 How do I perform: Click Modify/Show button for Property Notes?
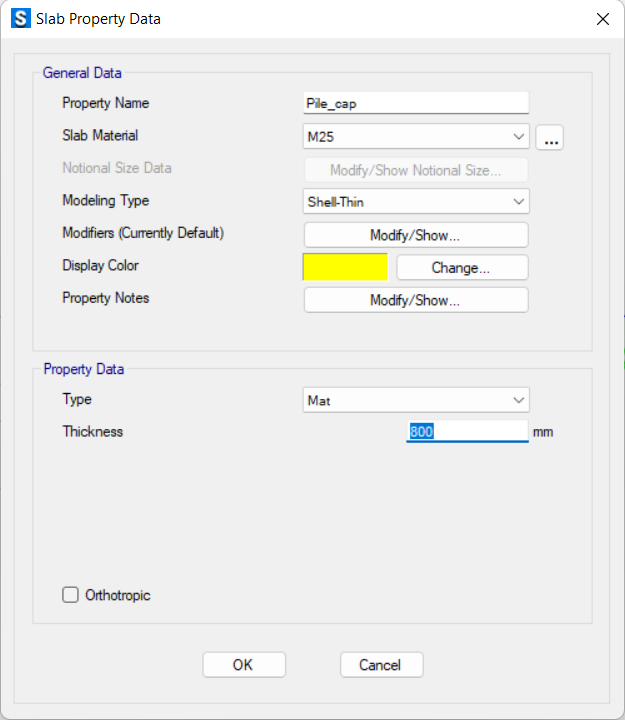click(x=416, y=300)
